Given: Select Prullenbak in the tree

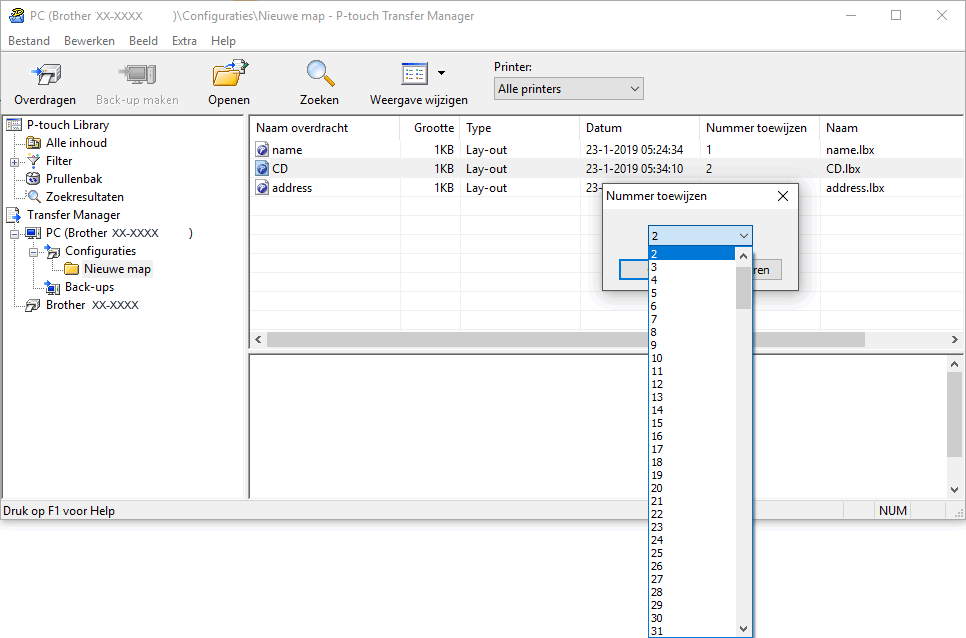Looking at the screenshot, I should 74,179.
